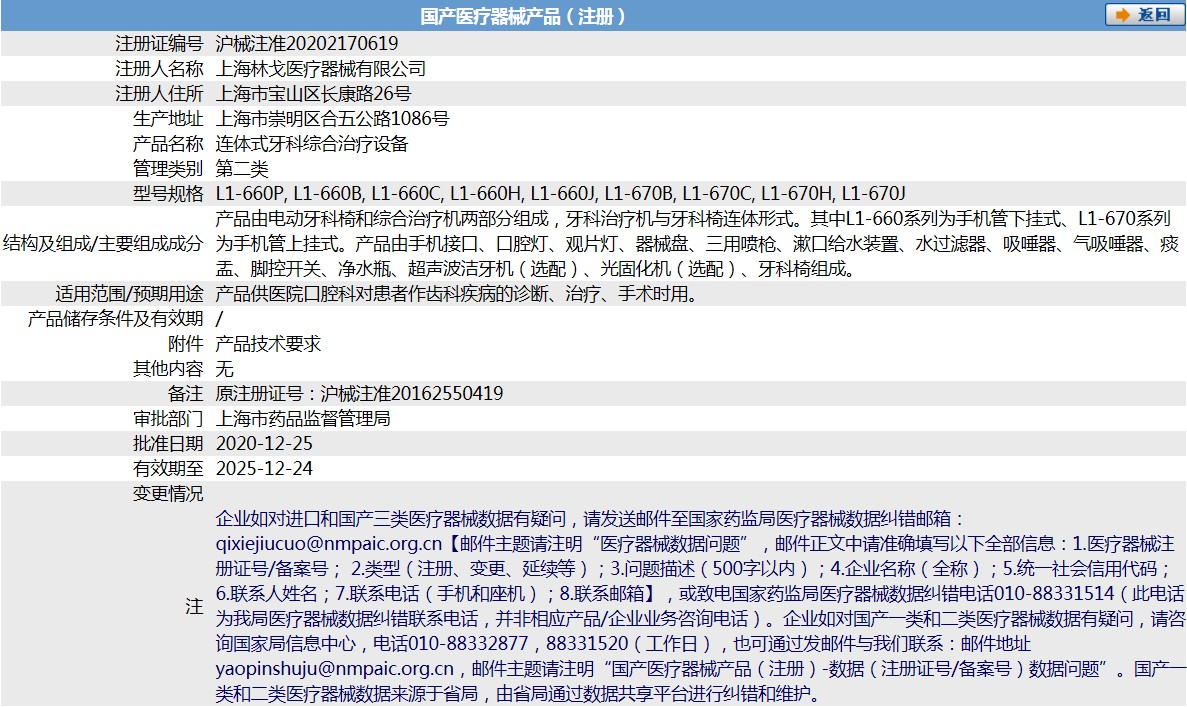Click the 管理类别 value 第二类

click(243, 168)
